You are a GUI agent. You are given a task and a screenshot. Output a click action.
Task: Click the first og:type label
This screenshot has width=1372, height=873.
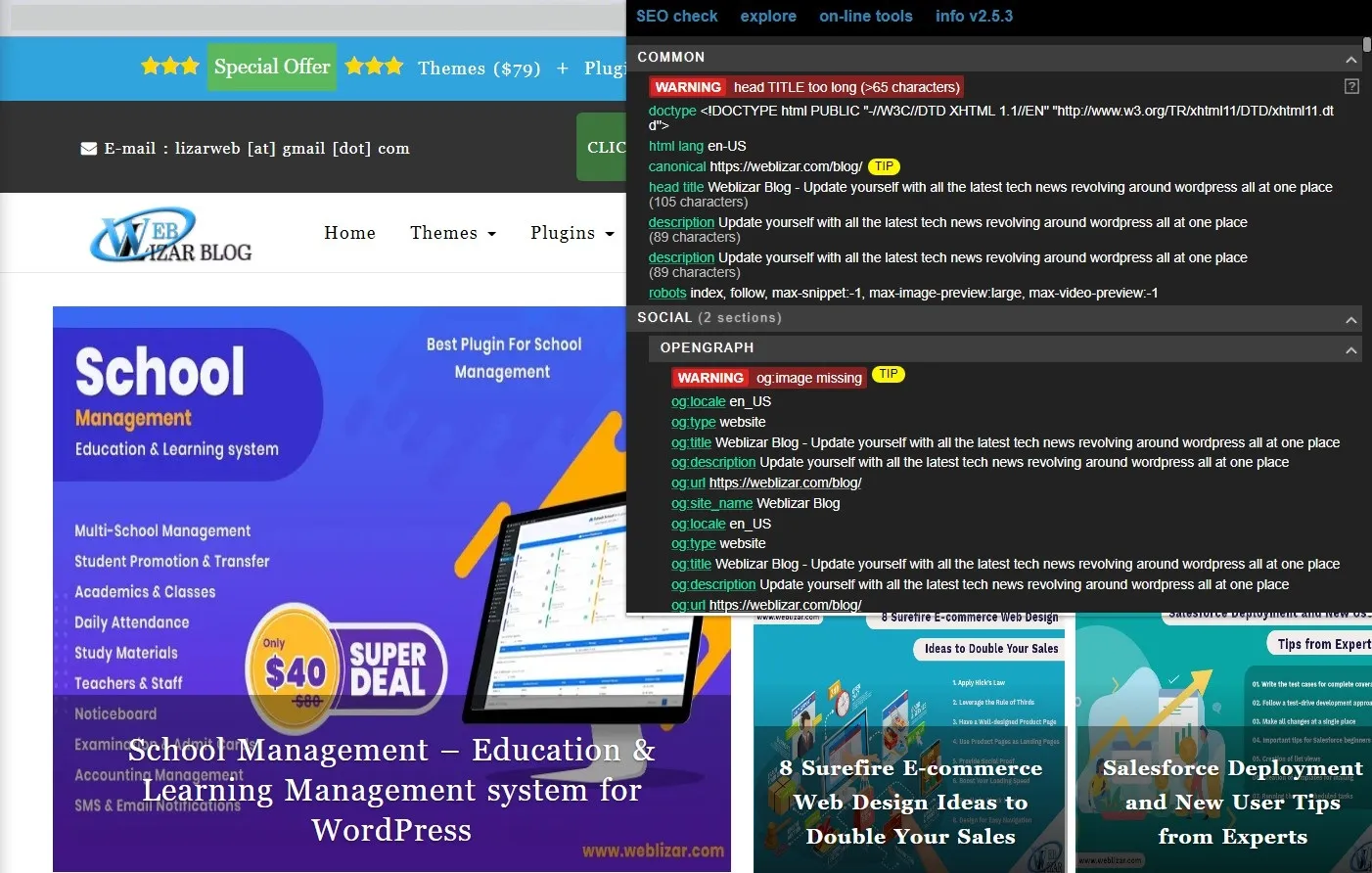[694, 422]
